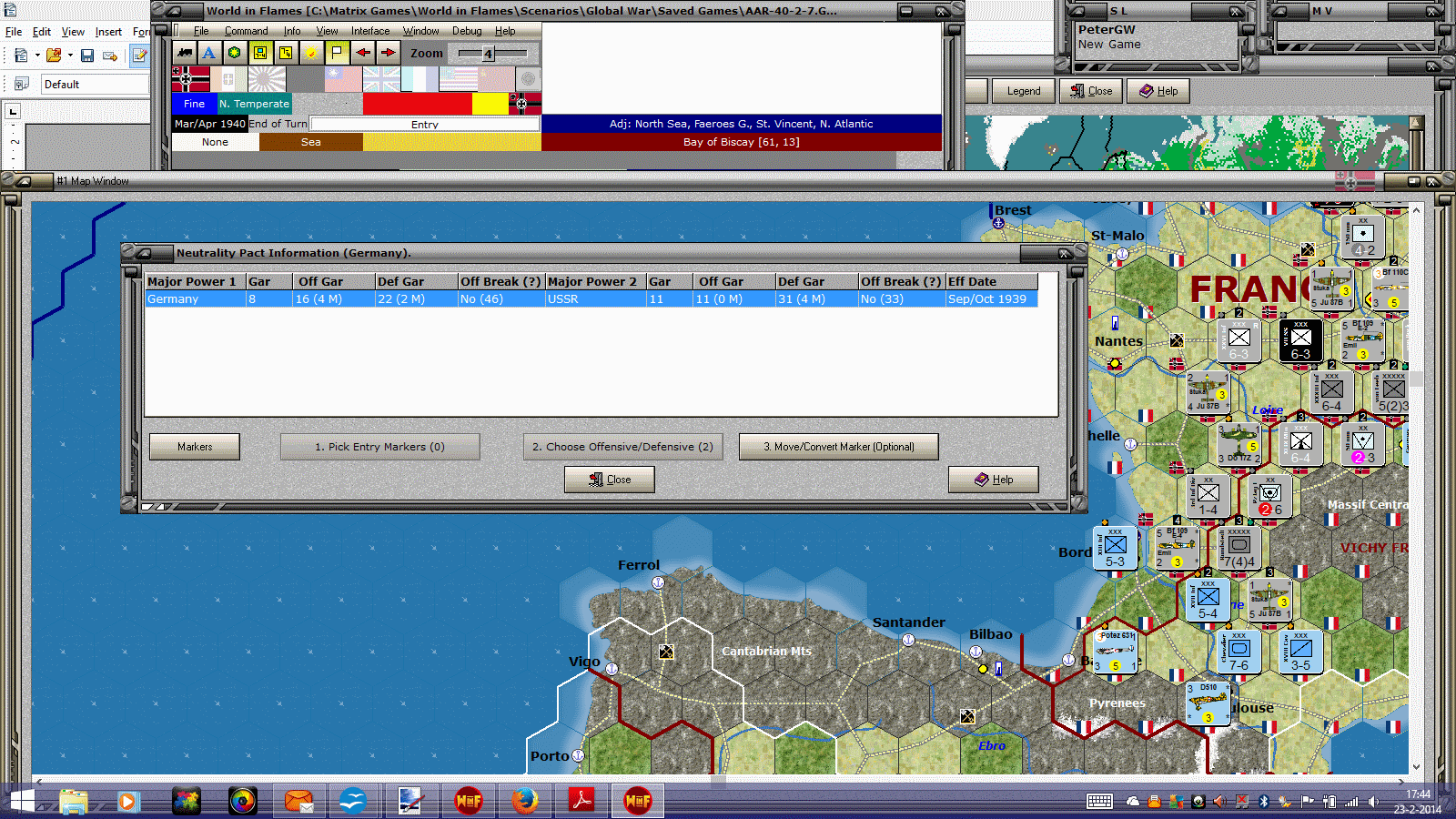Image resolution: width=1456 pixels, height=819 pixels.
Task: Click the Save icon in background editor
Action: [87, 56]
